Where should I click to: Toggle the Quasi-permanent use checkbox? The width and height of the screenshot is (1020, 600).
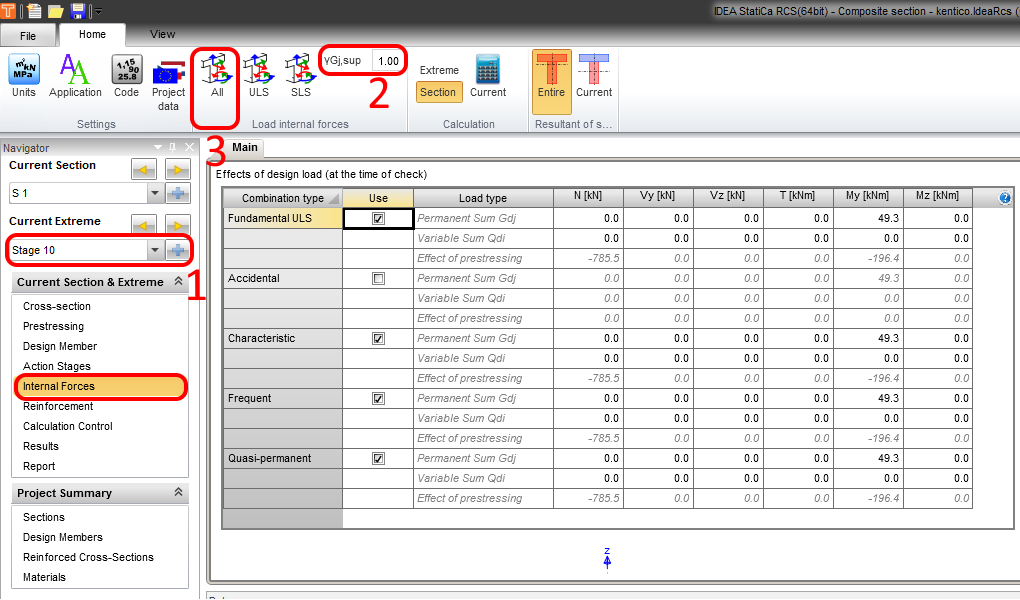tap(378, 458)
